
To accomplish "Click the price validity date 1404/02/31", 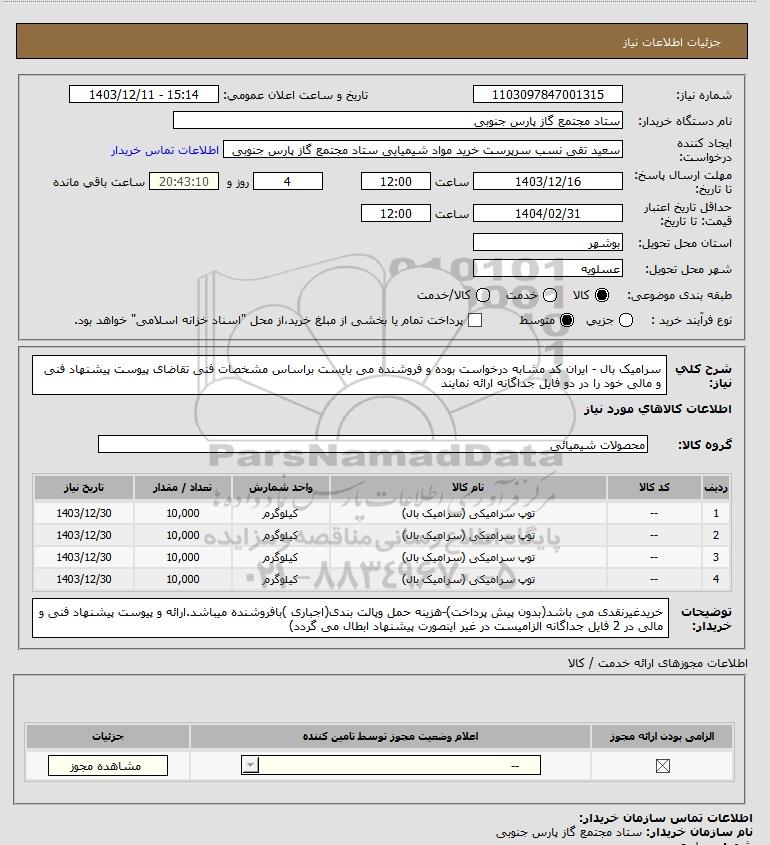I will pos(547,213).
